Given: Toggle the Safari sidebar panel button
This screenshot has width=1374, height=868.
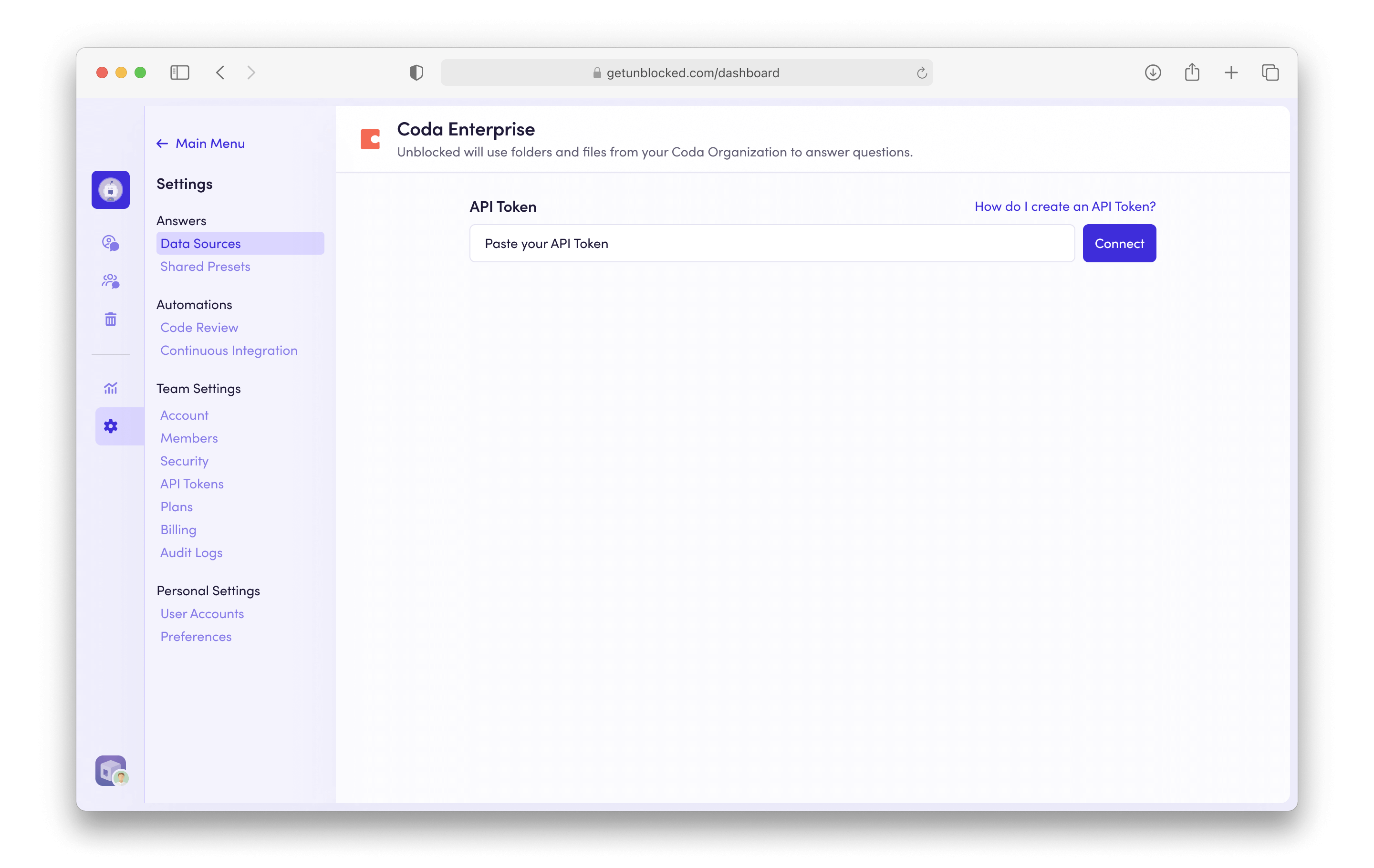Looking at the screenshot, I should click(x=179, y=72).
